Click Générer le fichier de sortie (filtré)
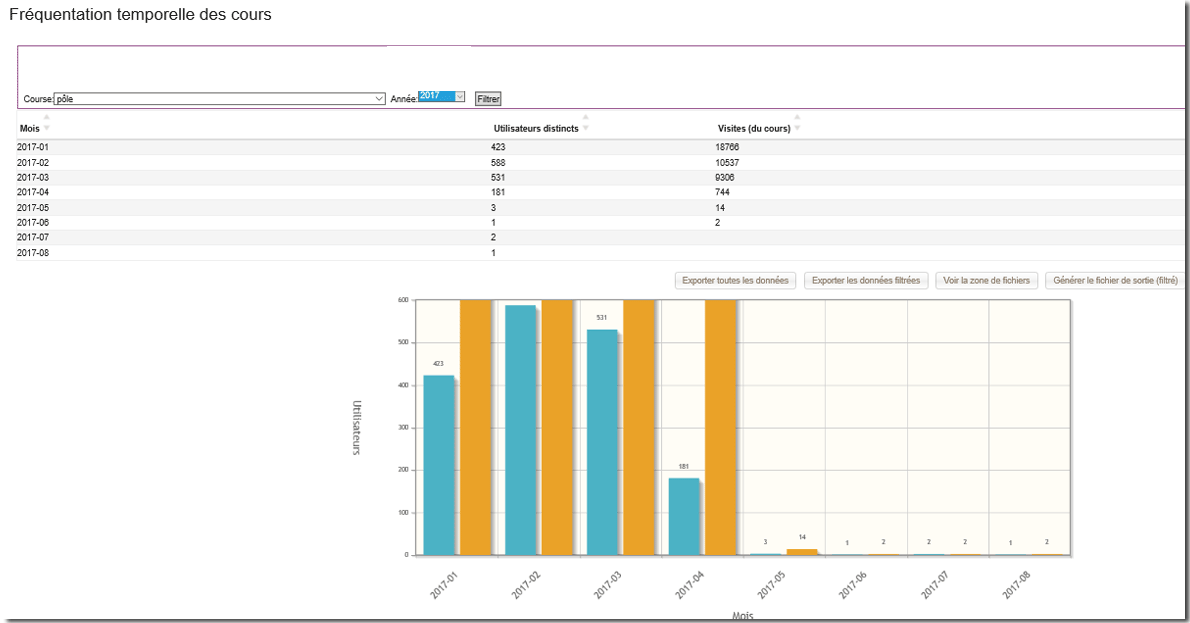This screenshot has width=1190, height=623. pyautogui.click(x=1115, y=281)
